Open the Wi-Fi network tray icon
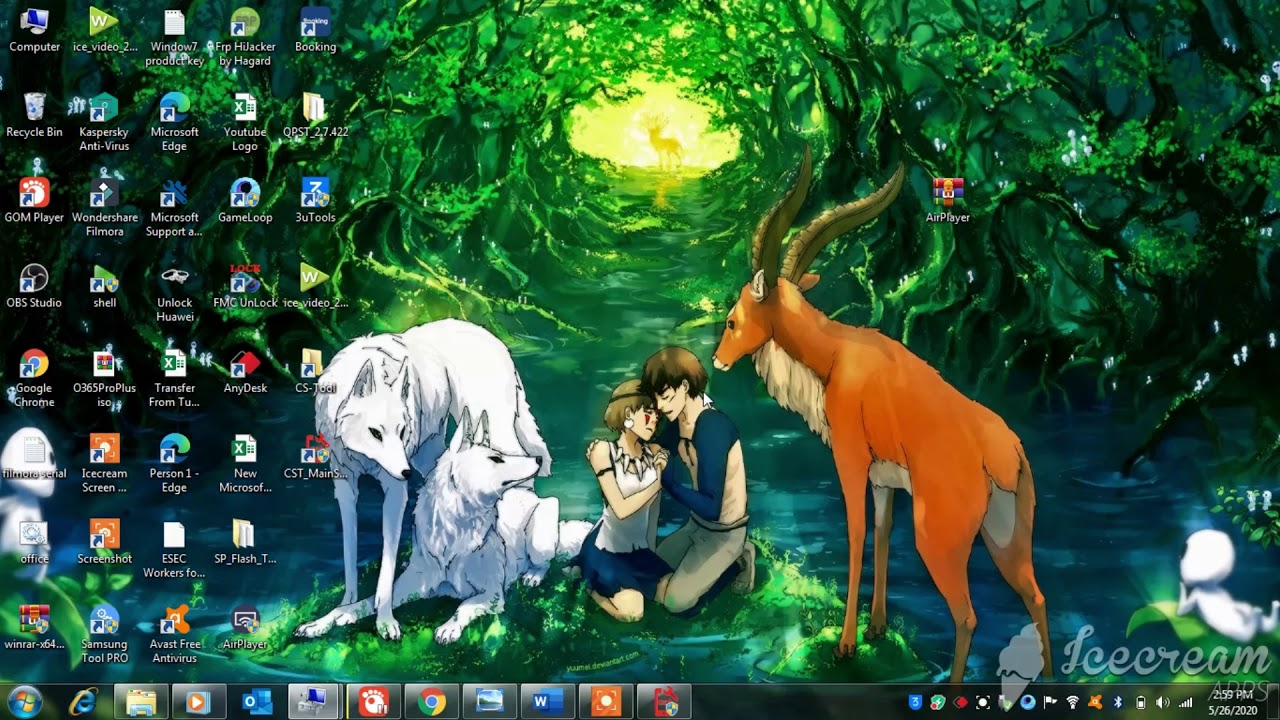Image resolution: width=1280 pixels, height=720 pixels. (1073, 703)
